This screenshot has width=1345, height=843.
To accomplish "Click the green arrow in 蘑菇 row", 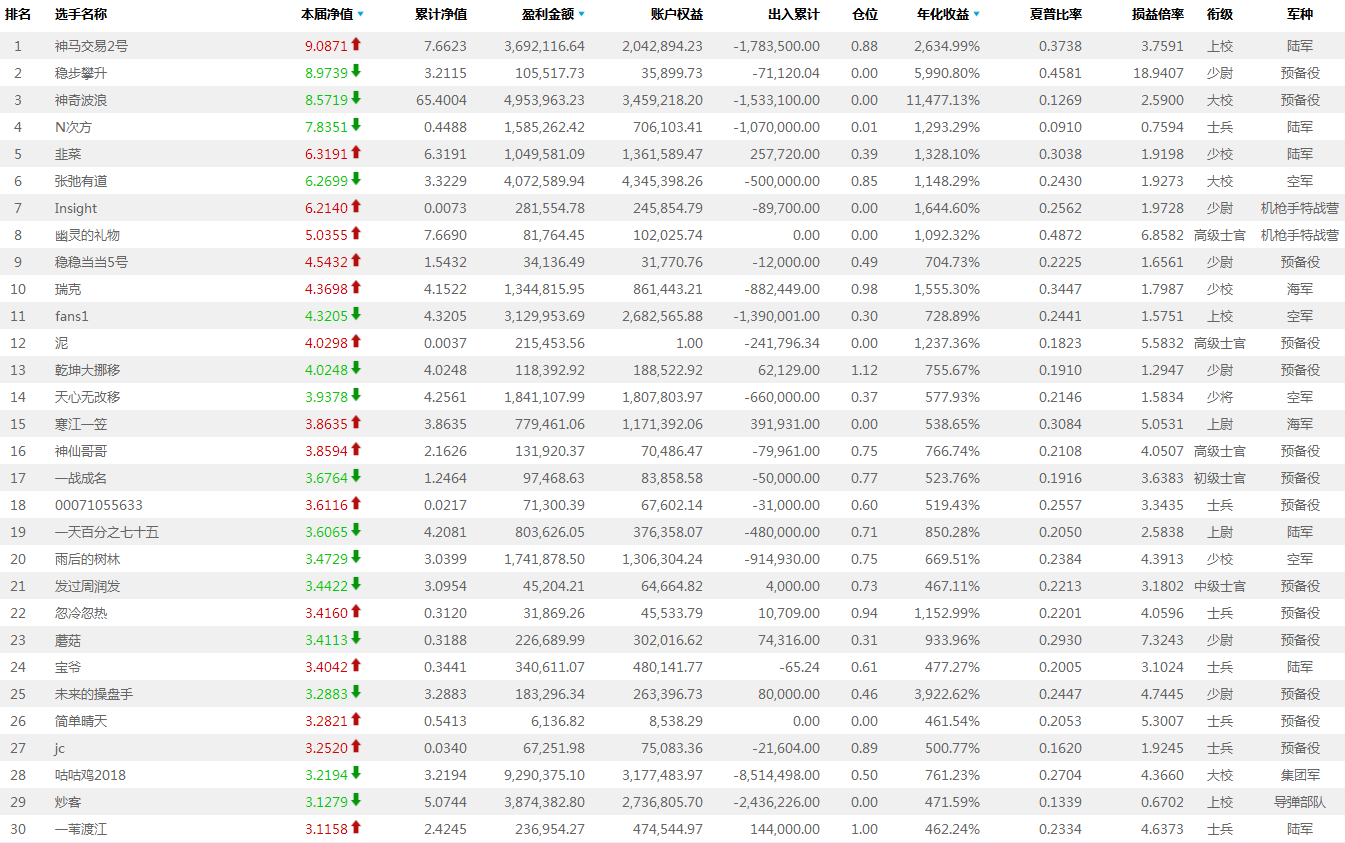I will coord(356,638).
